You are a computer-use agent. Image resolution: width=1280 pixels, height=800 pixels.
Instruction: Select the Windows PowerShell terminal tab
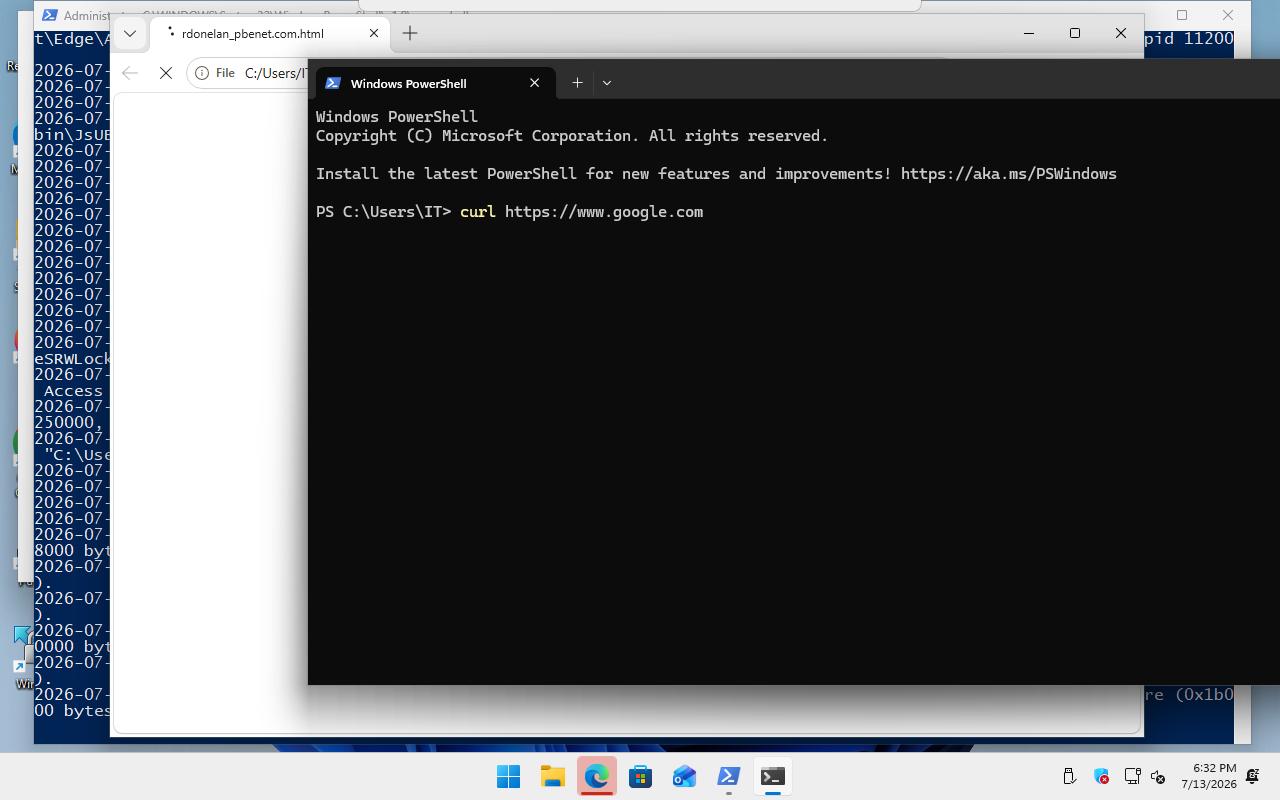[x=435, y=83]
